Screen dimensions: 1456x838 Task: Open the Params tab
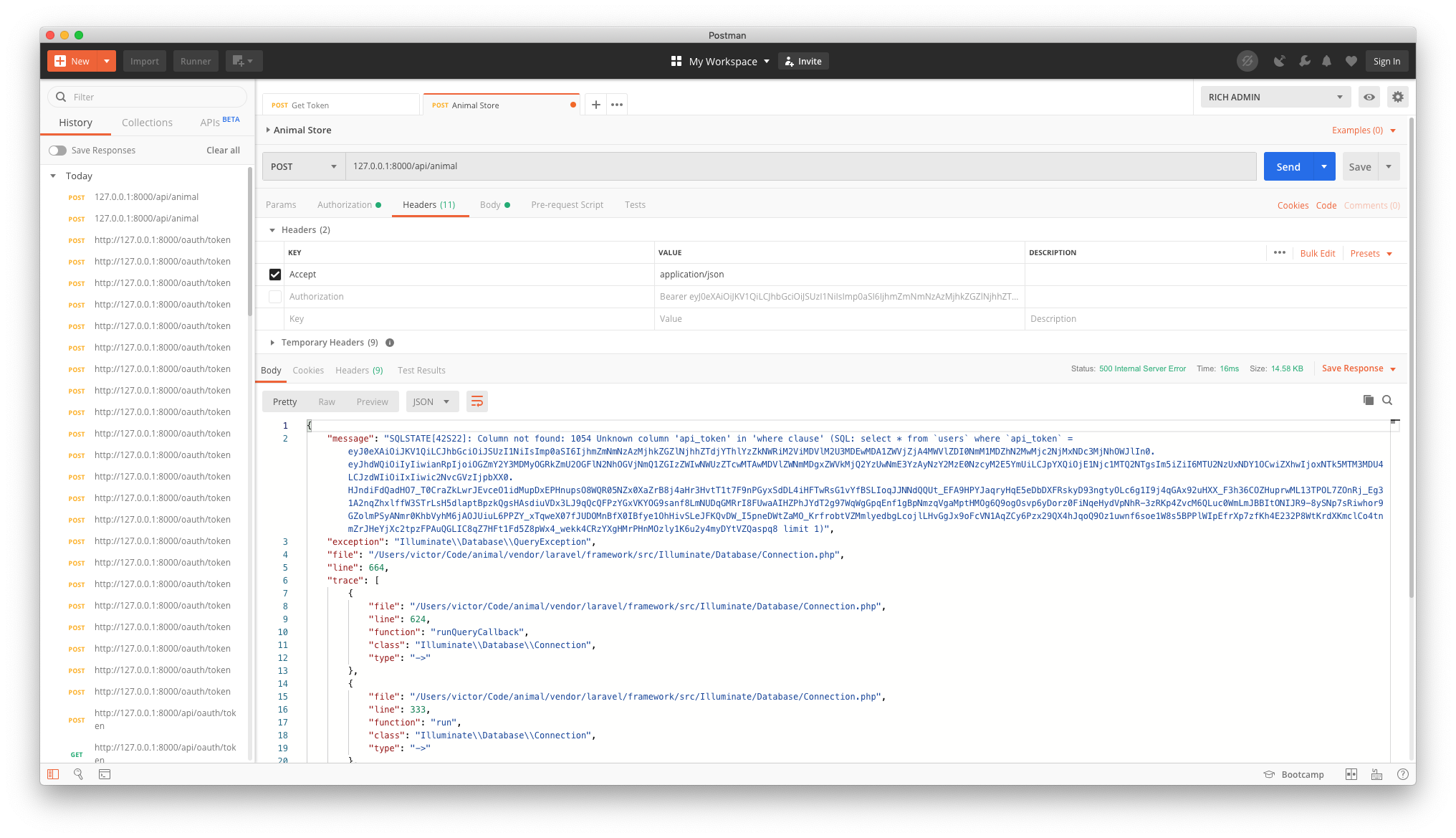(281, 205)
